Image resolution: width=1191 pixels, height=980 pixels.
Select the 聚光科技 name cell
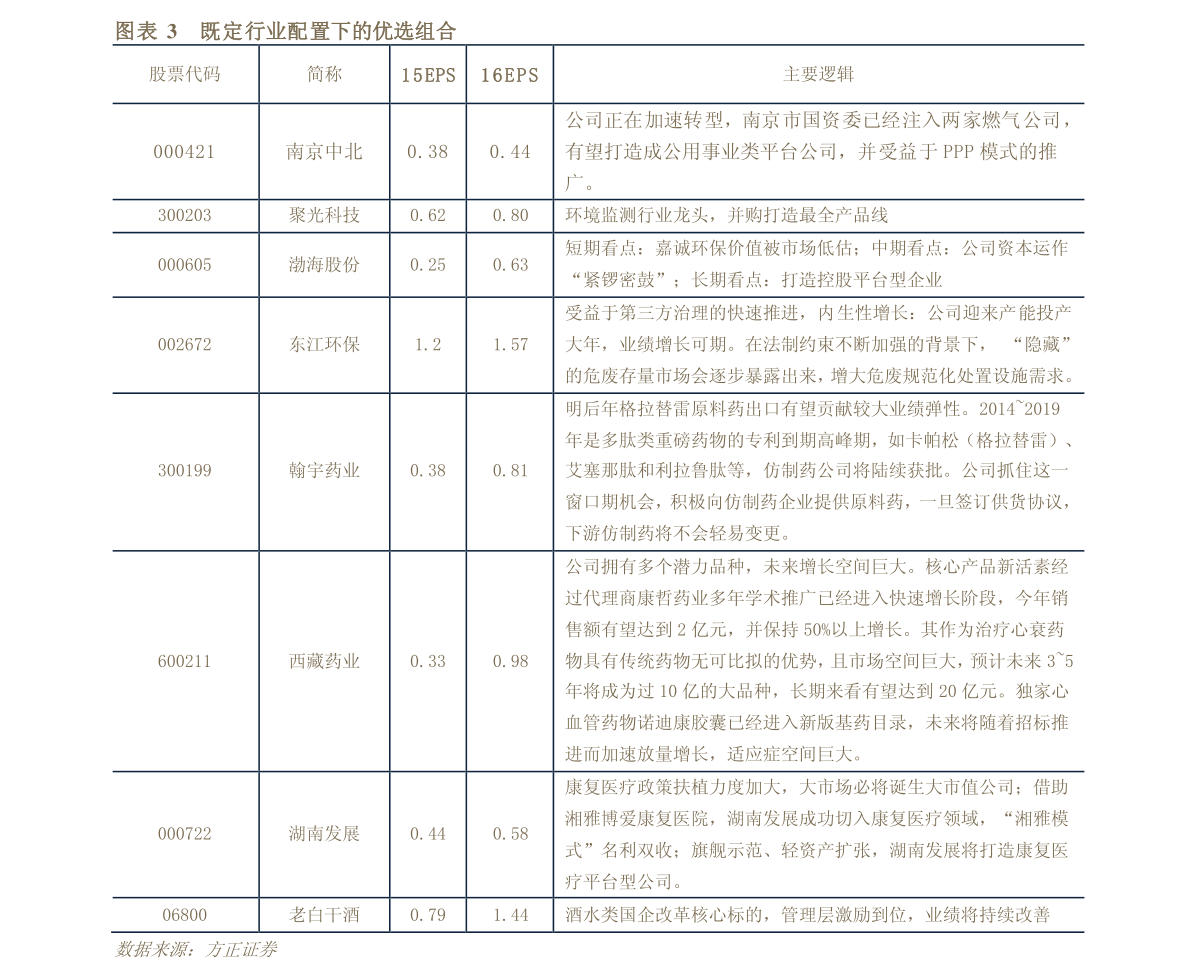324,215
